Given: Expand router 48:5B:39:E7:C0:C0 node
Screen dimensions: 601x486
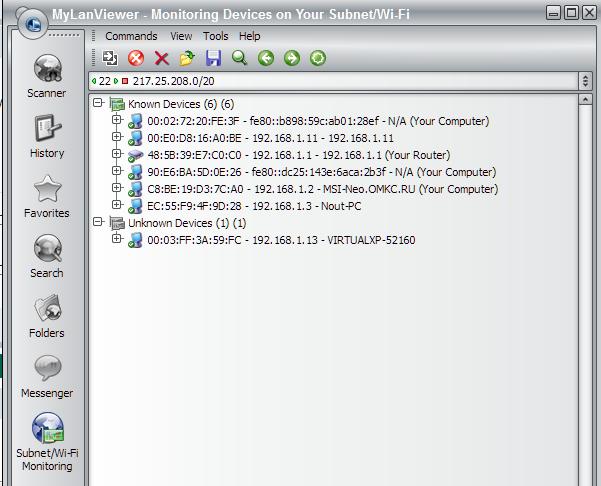Looking at the screenshot, I should tap(117, 154).
